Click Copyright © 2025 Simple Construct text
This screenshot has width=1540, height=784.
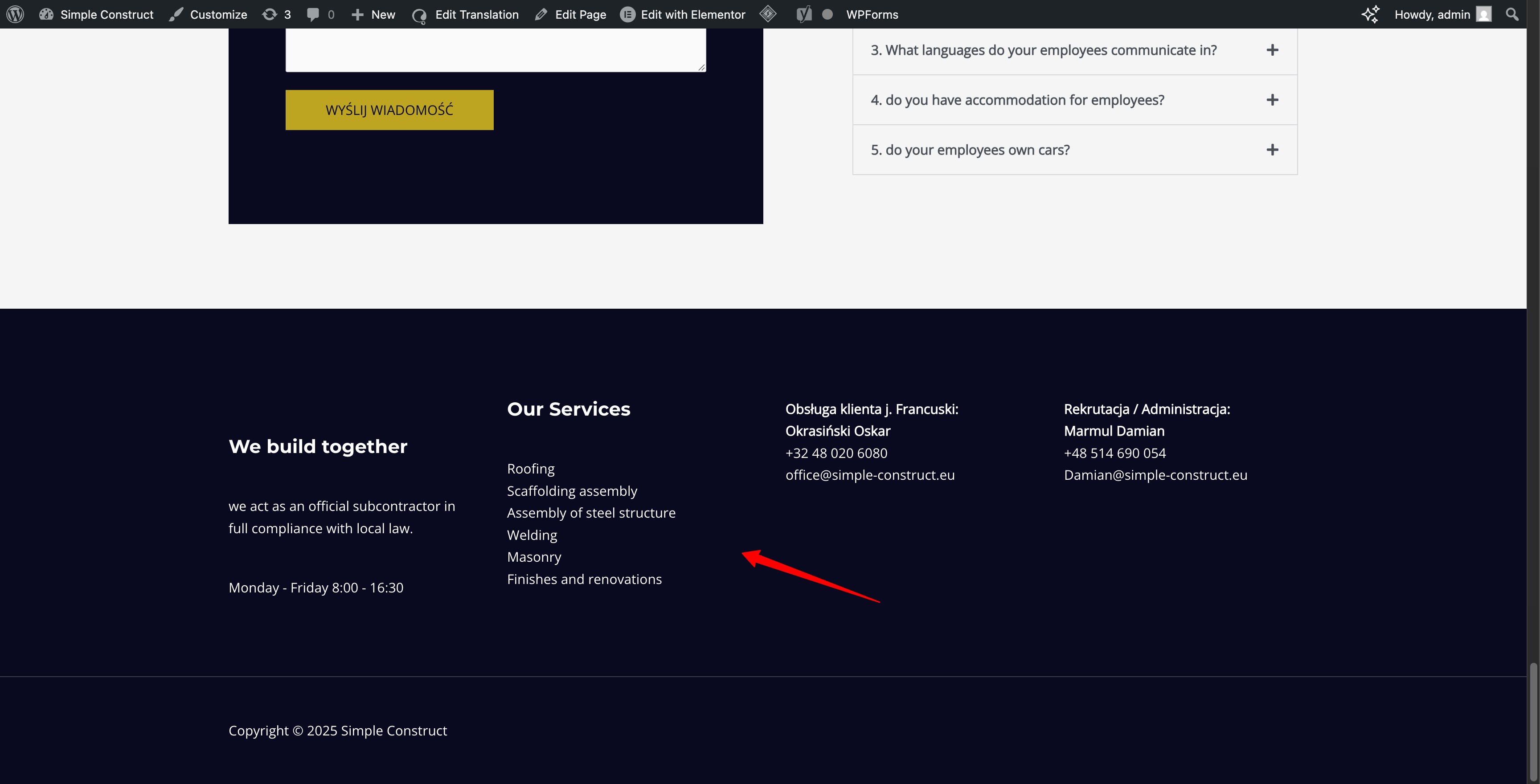338,731
